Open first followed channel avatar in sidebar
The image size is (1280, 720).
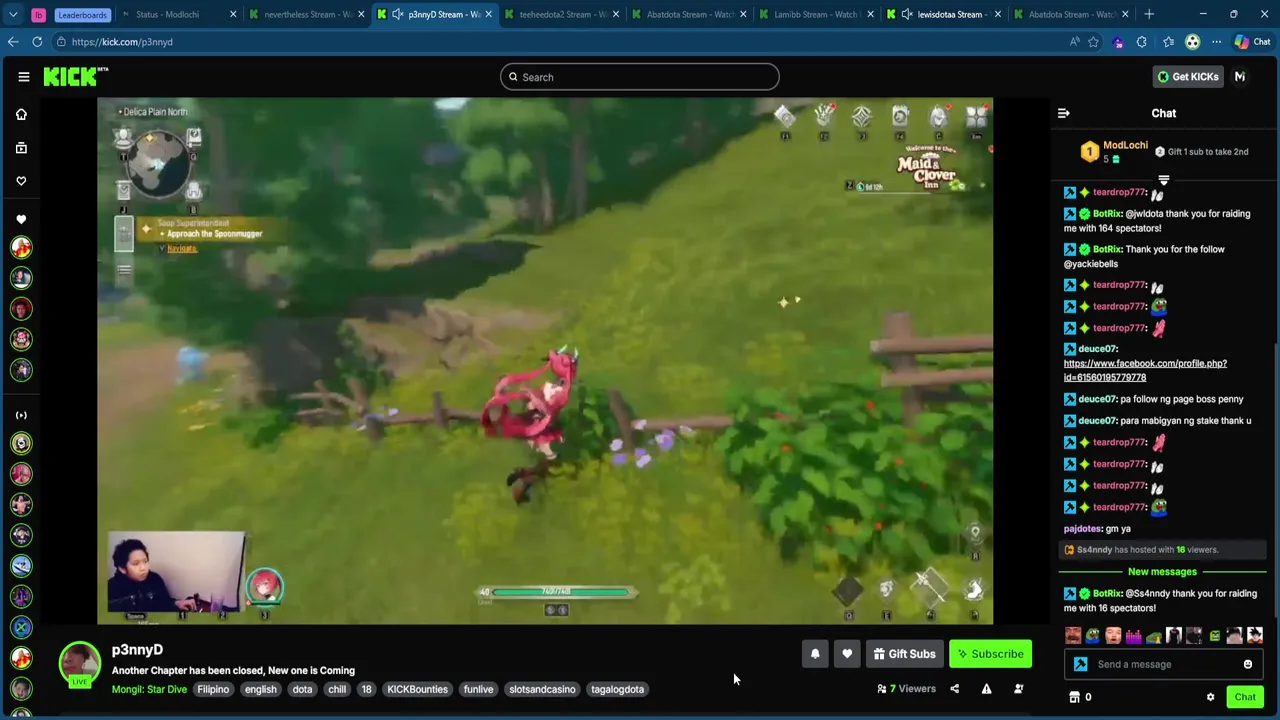tap(21, 247)
